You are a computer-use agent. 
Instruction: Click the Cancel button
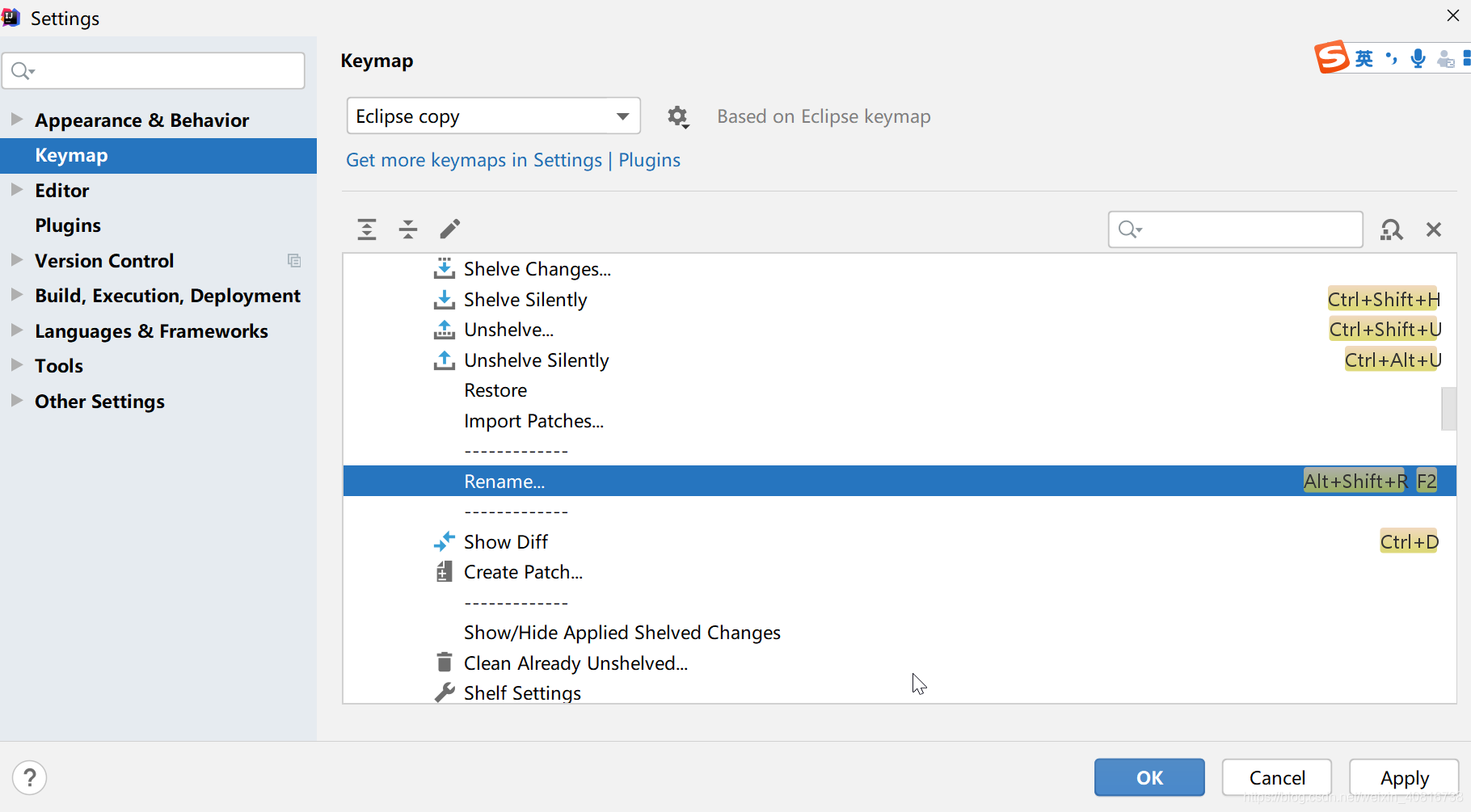(1277, 777)
